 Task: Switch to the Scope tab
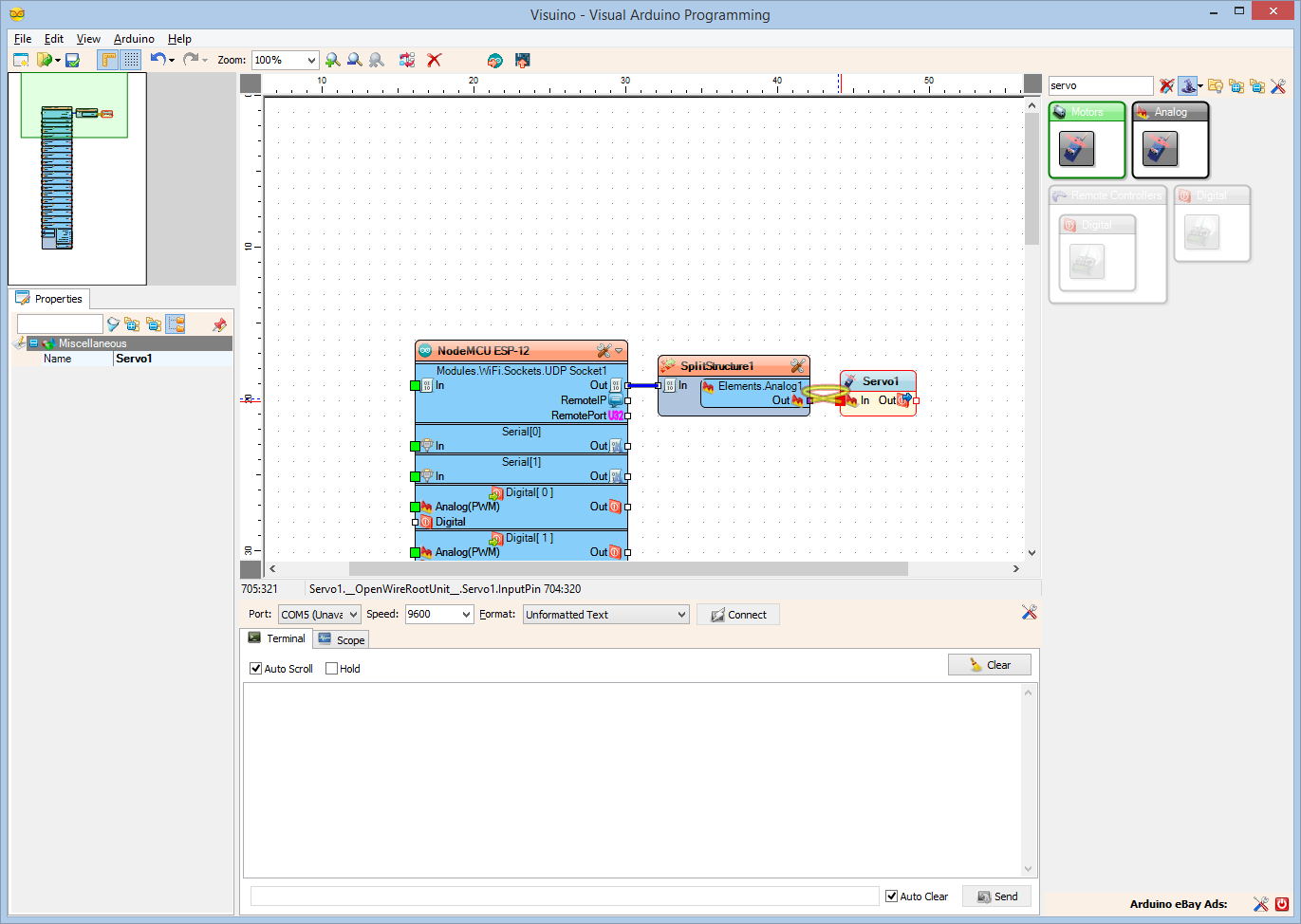[x=340, y=638]
